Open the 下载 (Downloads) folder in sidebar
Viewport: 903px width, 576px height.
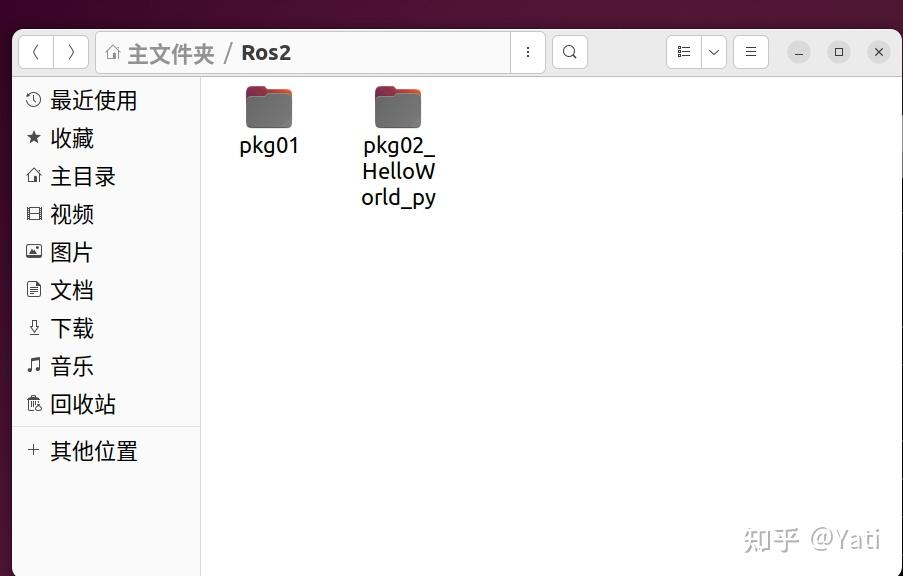[71, 328]
